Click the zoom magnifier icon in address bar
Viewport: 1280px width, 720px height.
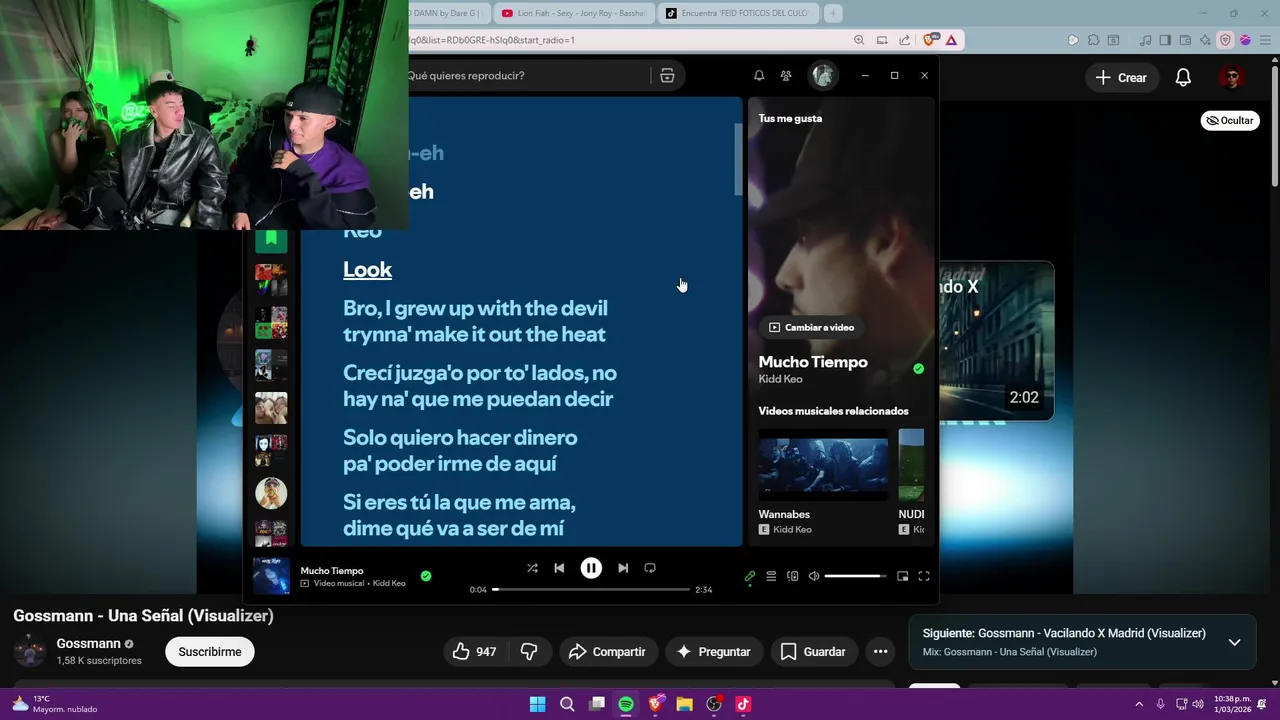click(859, 40)
